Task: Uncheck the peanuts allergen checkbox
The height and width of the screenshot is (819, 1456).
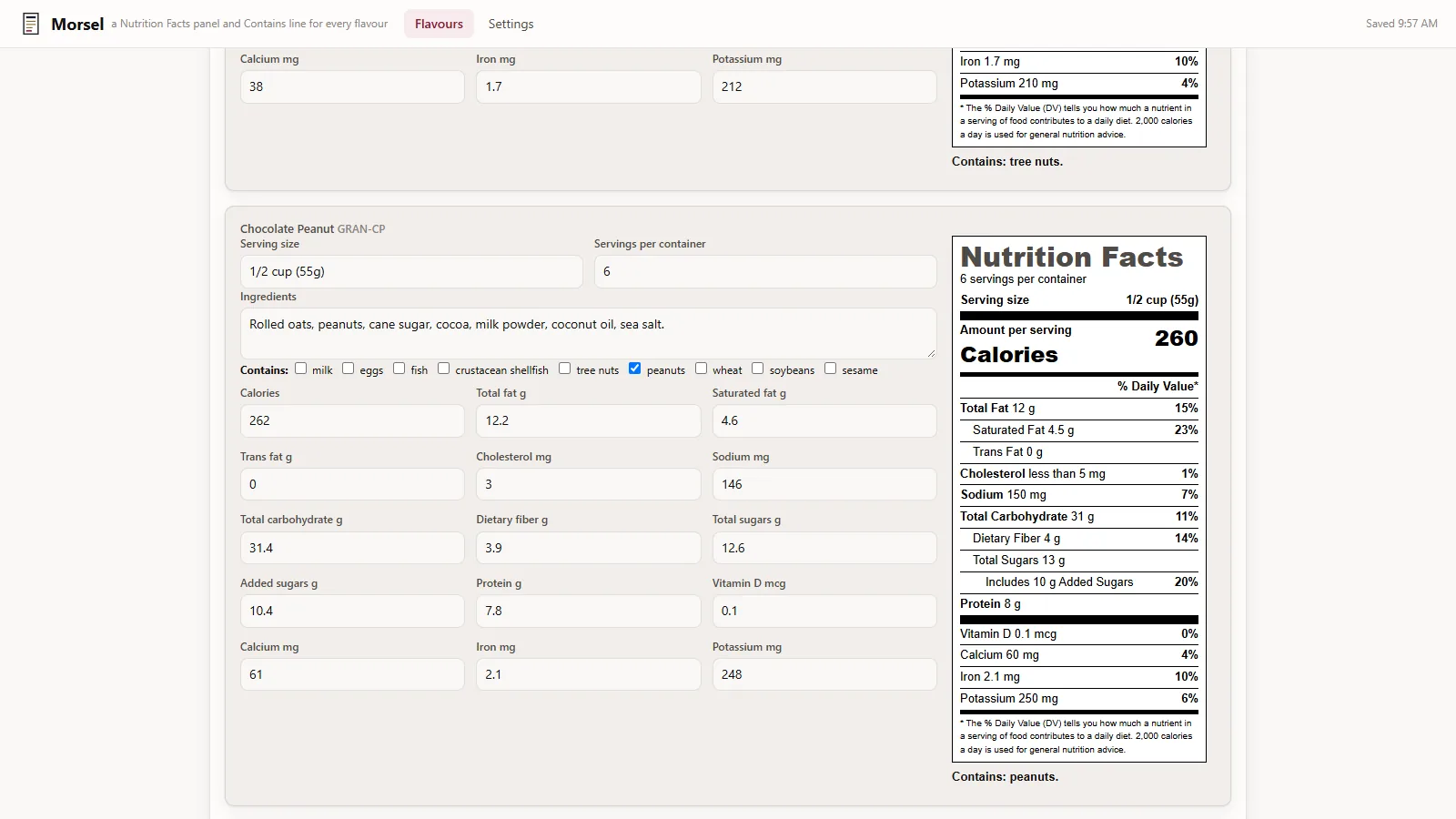Action: [635, 369]
